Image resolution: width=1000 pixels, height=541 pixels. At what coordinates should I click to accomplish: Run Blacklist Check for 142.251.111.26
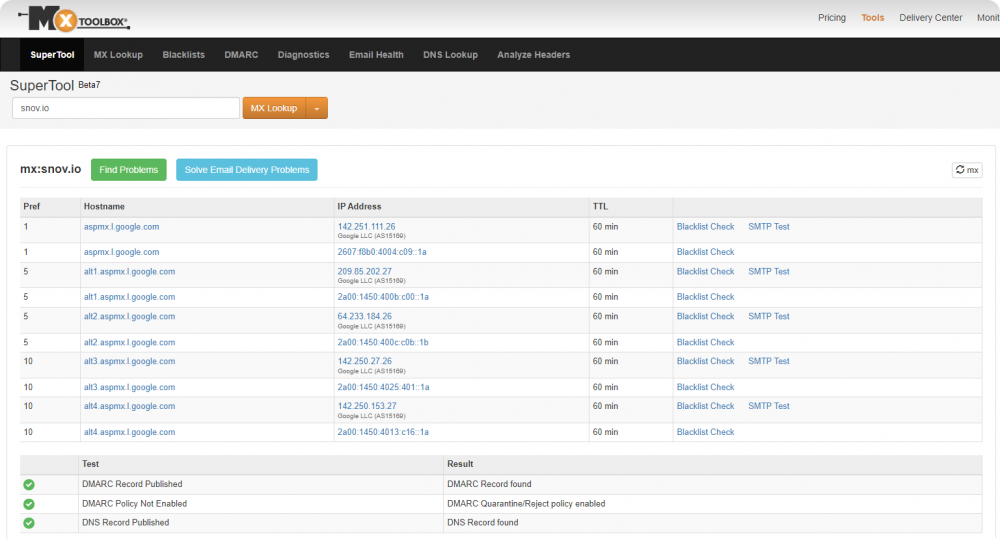(705, 227)
